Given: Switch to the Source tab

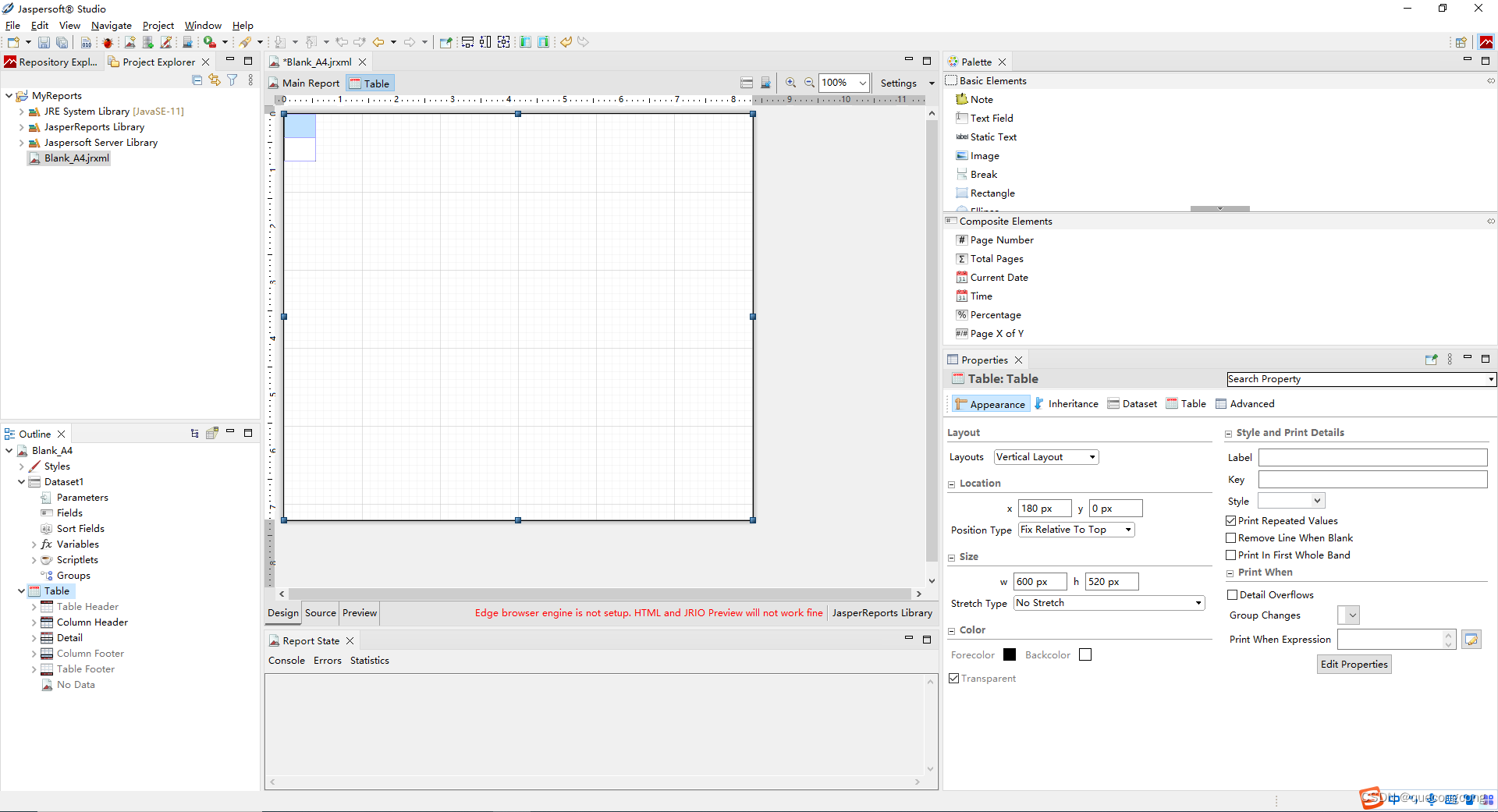Looking at the screenshot, I should coord(321,613).
